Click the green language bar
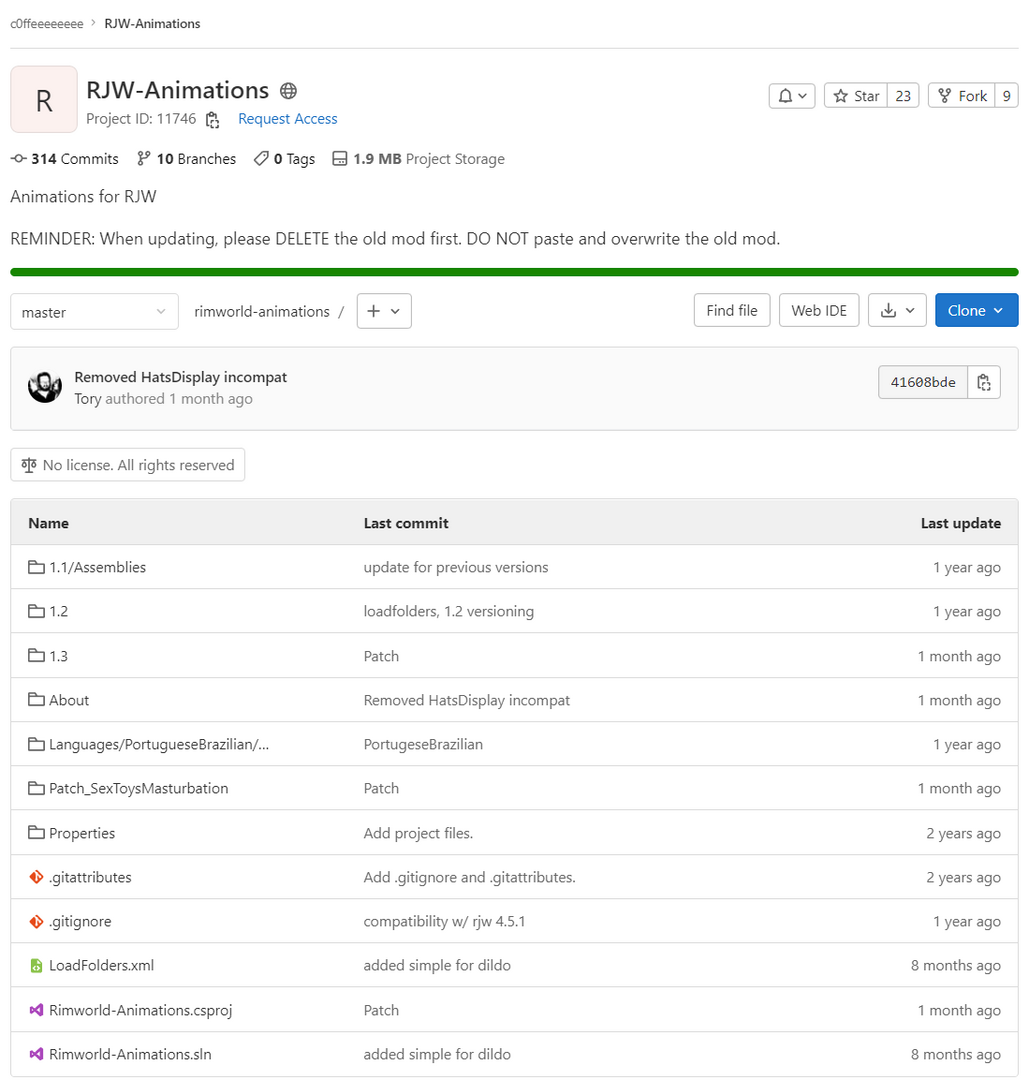 point(514,272)
